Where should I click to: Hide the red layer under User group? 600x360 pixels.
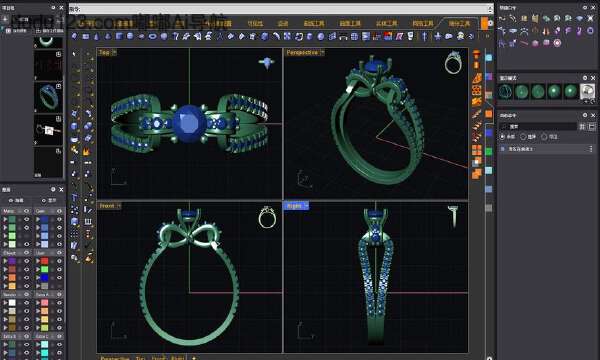click(x=59, y=261)
